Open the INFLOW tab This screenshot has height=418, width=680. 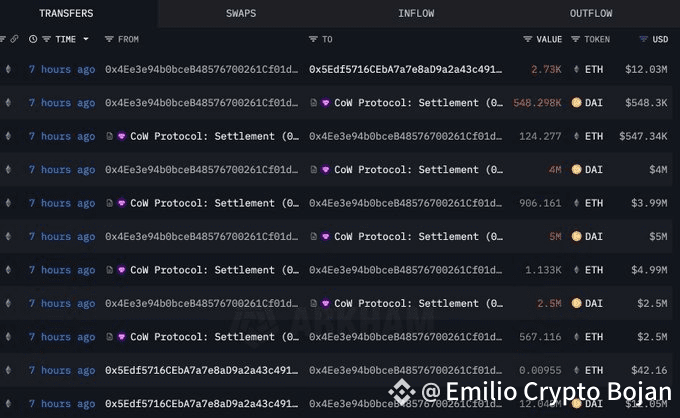(416, 14)
